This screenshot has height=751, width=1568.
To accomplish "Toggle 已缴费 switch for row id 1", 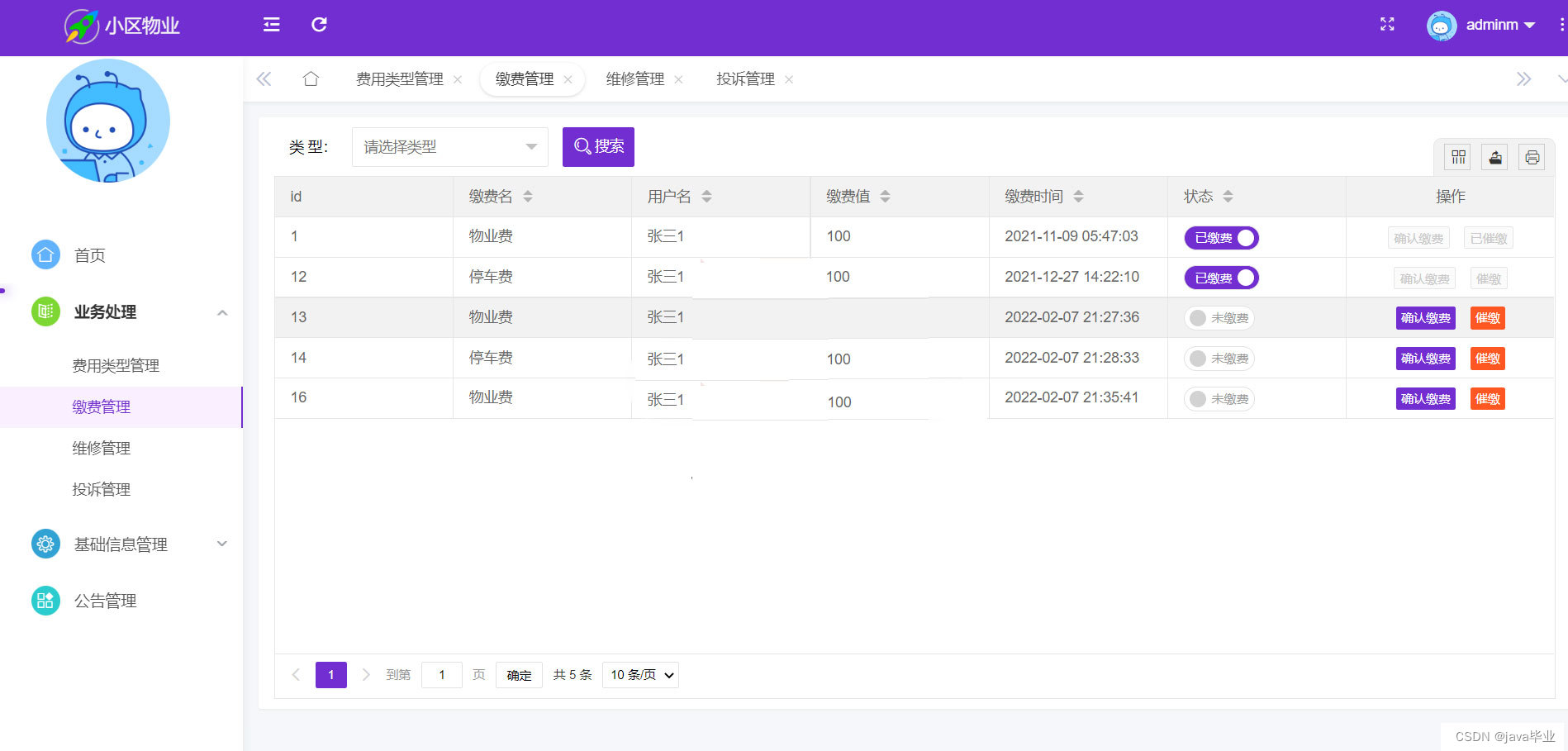I will coord(1221,238).
